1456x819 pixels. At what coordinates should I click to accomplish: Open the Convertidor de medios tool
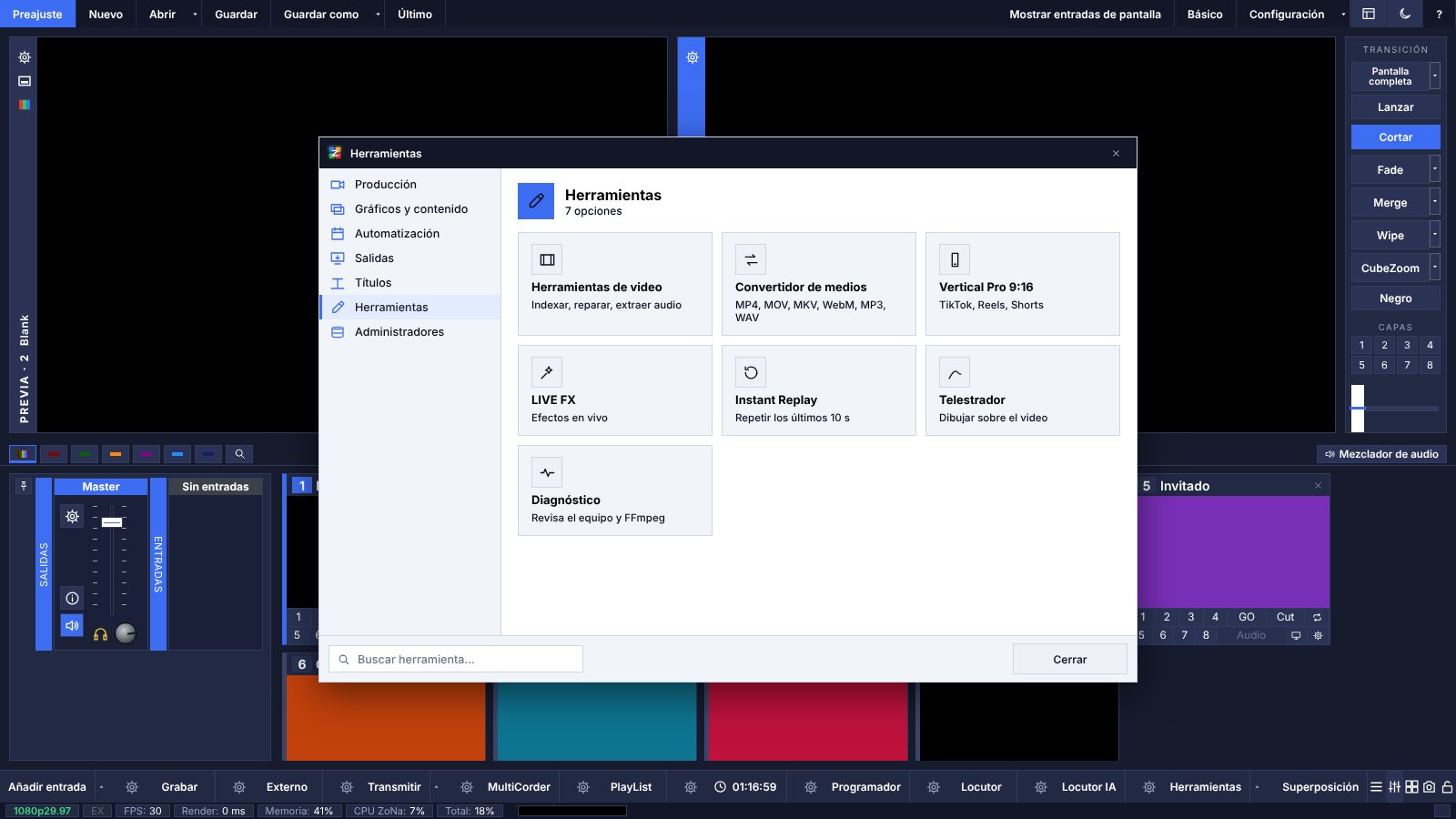click(x=819, y=284)
